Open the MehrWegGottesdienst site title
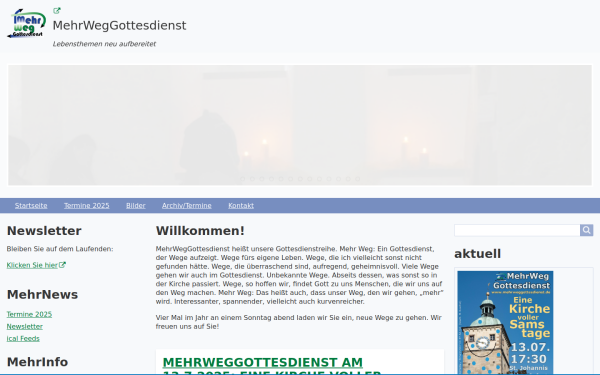Viewport: 600px width, 375px height. (x=119, y=25)
